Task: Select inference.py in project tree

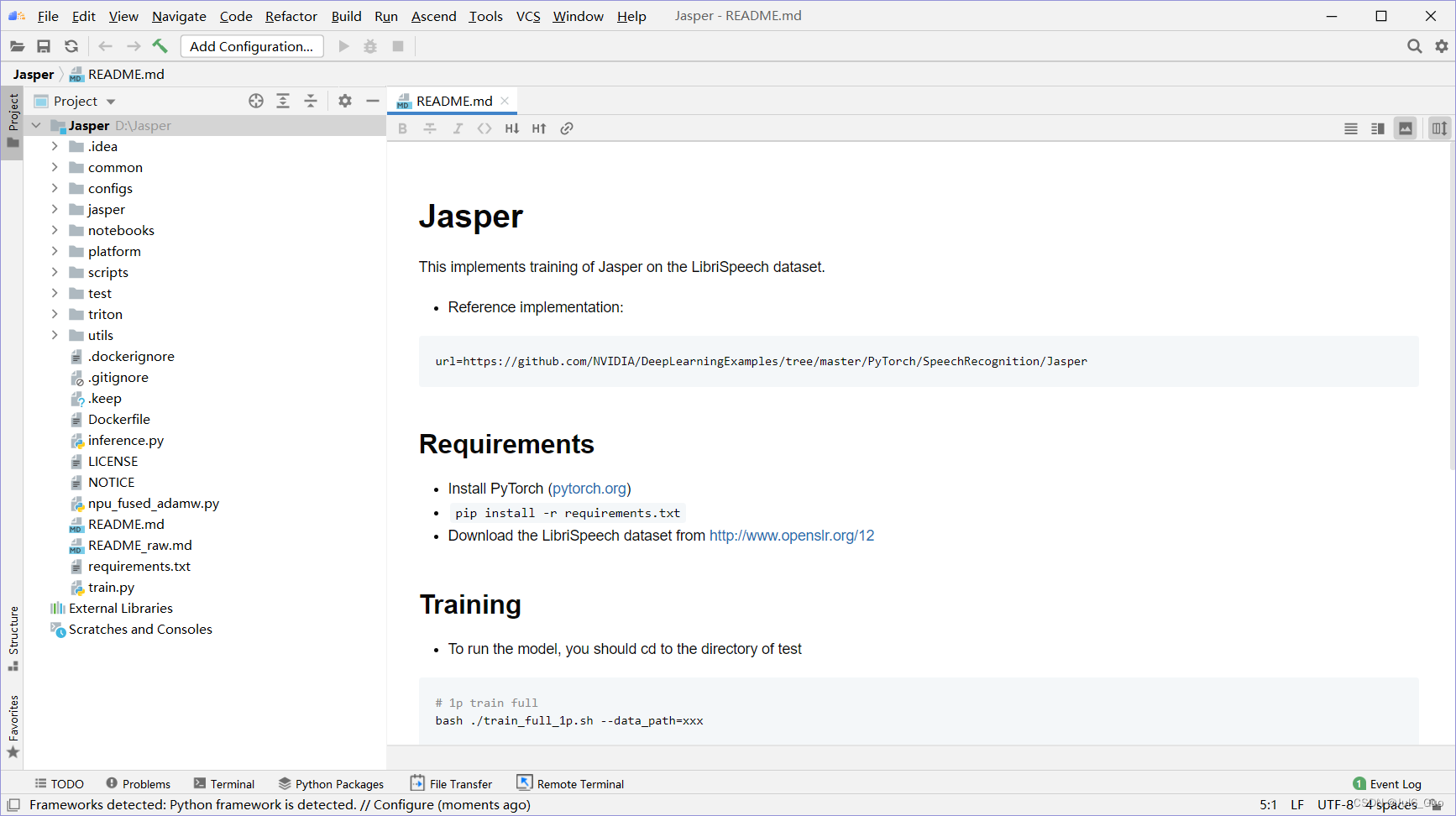Action: [126, 441]
